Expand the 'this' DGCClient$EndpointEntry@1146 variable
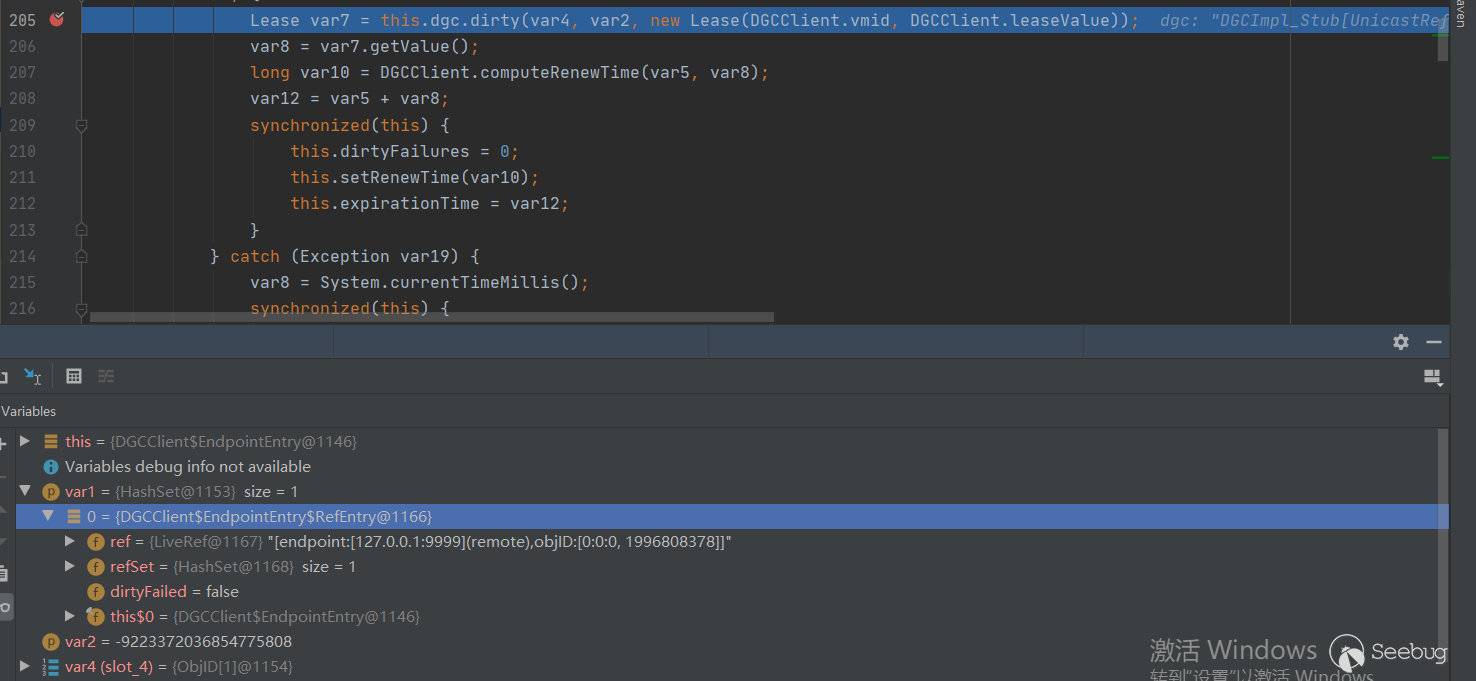 click(25, 441)
